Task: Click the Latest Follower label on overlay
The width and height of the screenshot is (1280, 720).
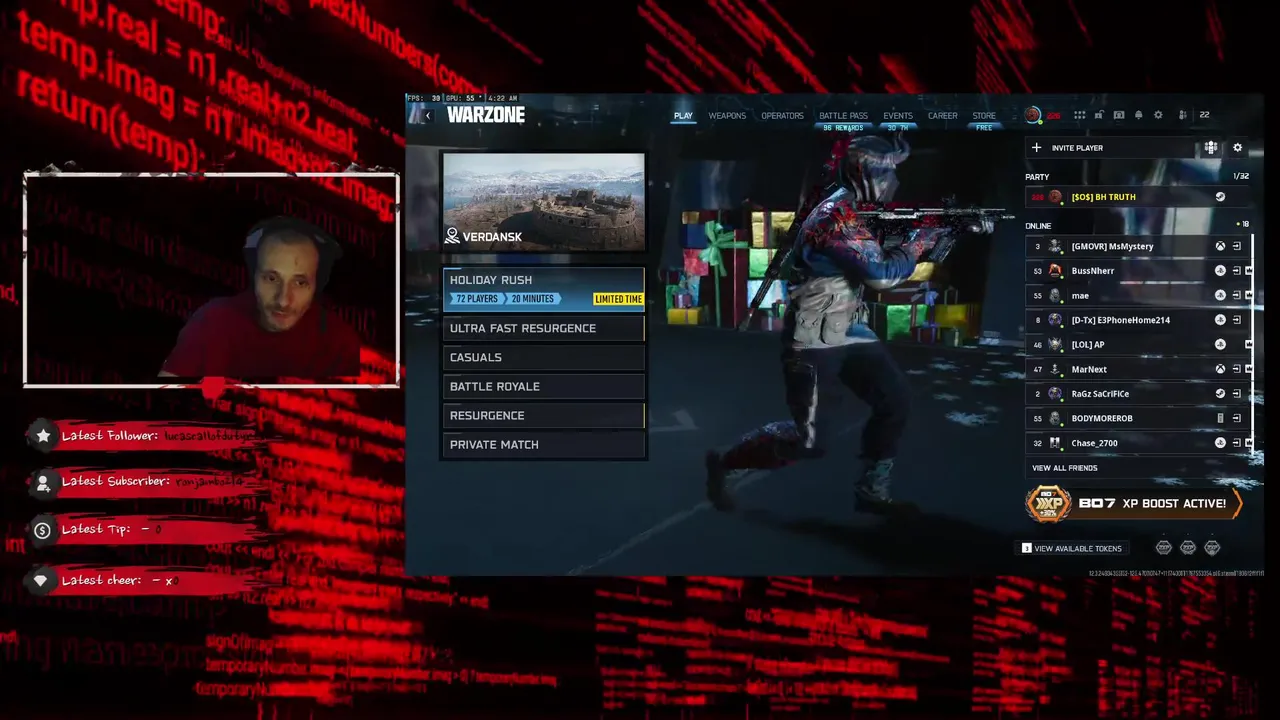Action: coord(110,436)
